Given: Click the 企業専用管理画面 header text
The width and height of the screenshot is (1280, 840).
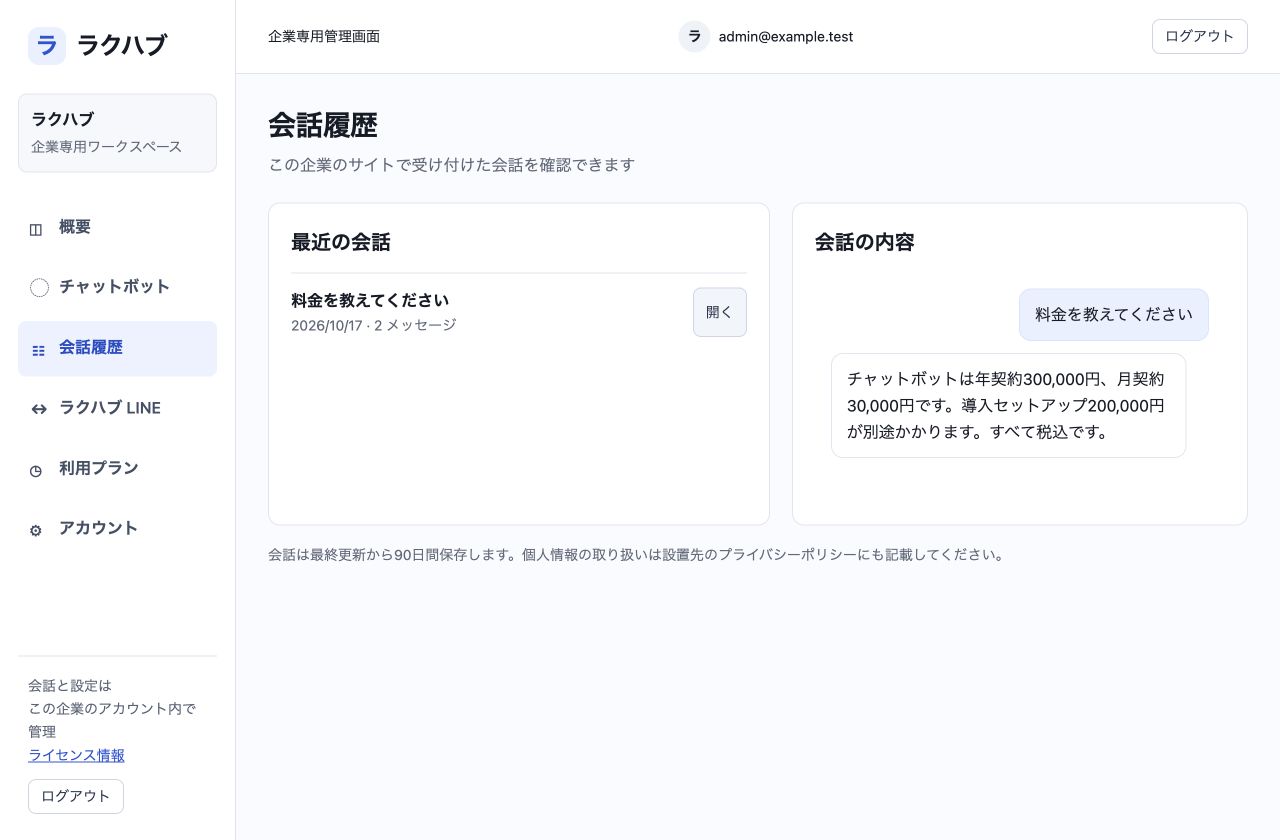Looking at the screenshot, I should pos(324,36).
